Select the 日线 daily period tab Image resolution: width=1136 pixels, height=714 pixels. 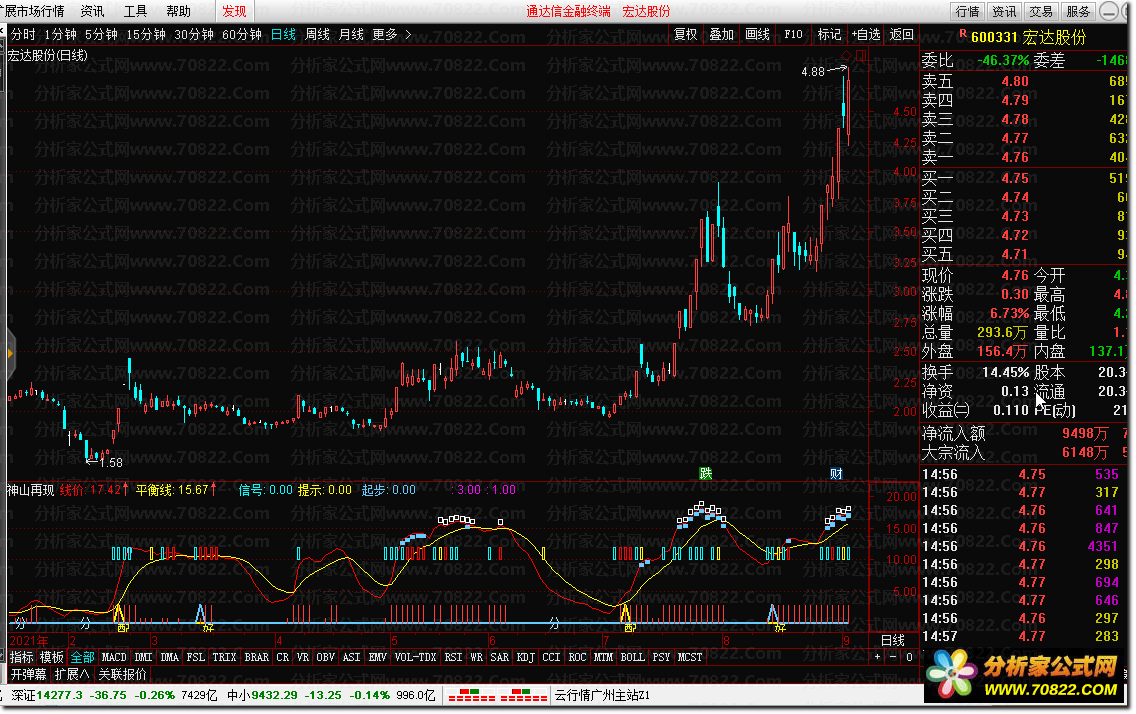(283, 34)
